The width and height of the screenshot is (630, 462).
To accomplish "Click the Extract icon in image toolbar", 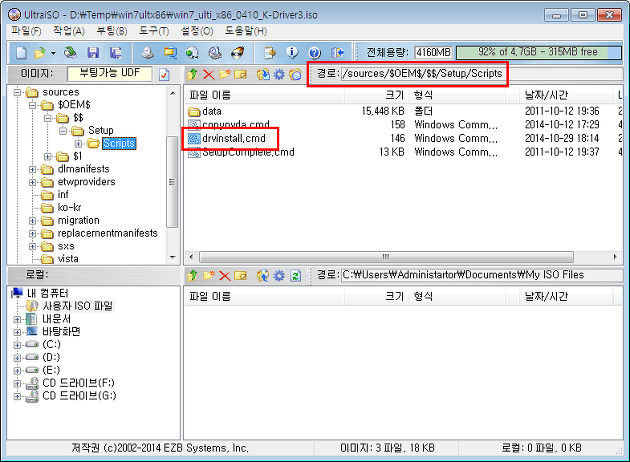I will (x=263, y=74).
